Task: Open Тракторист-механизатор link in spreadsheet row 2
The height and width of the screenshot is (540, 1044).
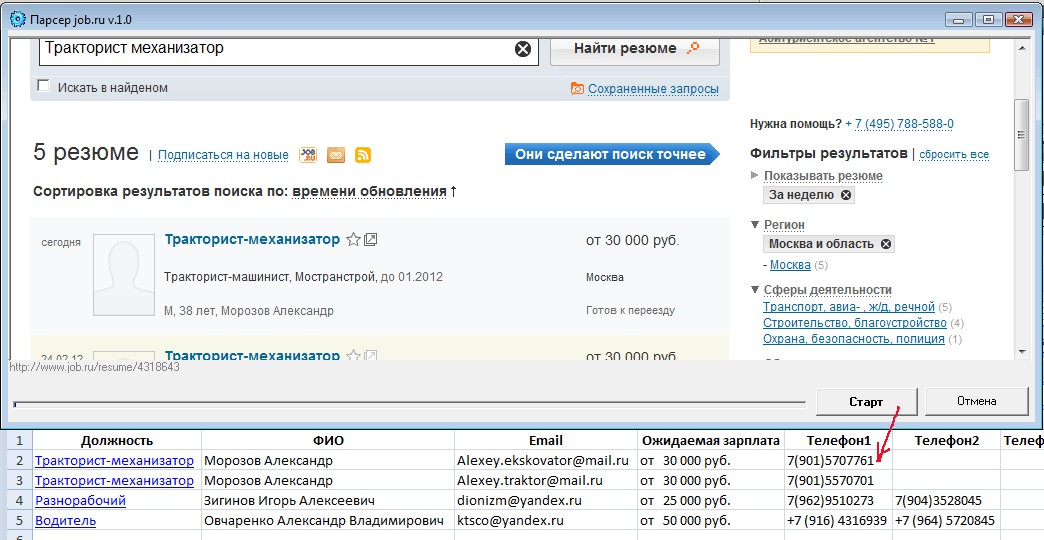Action: 114,461
